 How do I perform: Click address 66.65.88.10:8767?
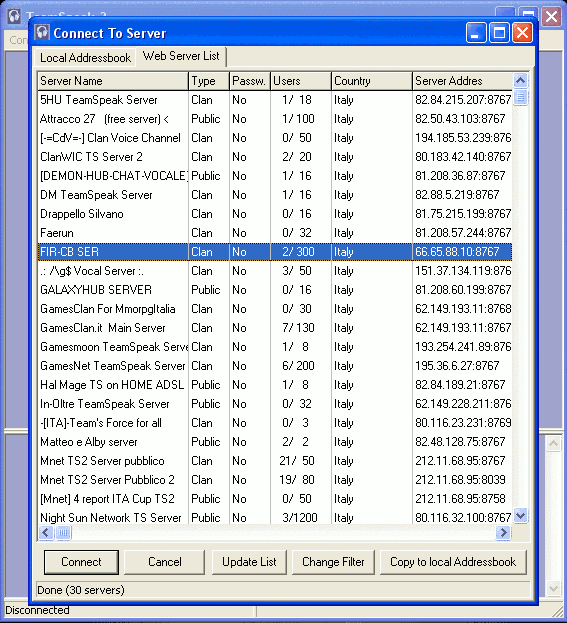(457, 252)
